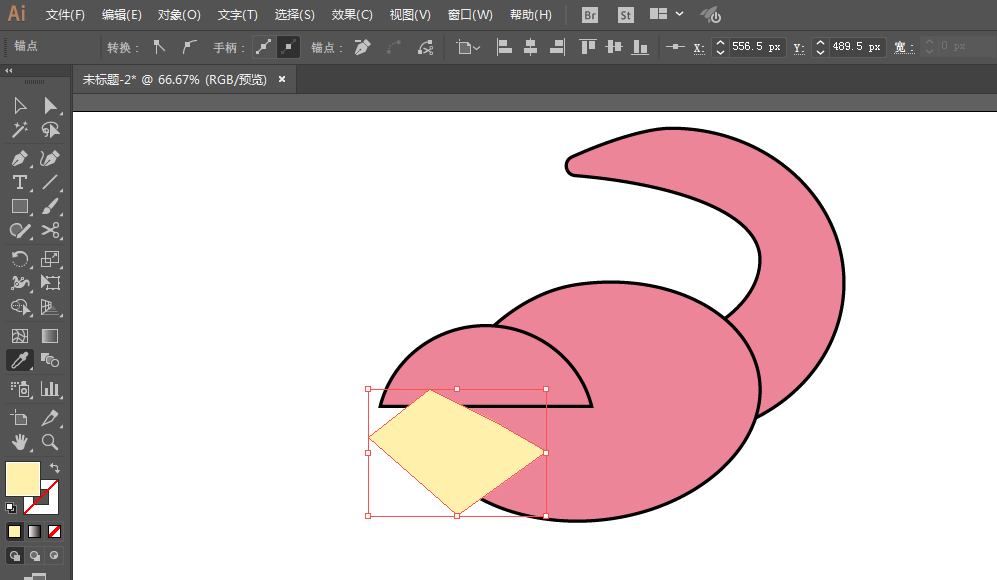The height and width of the screenshot is (580, 997).
Task: Open the 对象(O) menu
Action: 179,15
